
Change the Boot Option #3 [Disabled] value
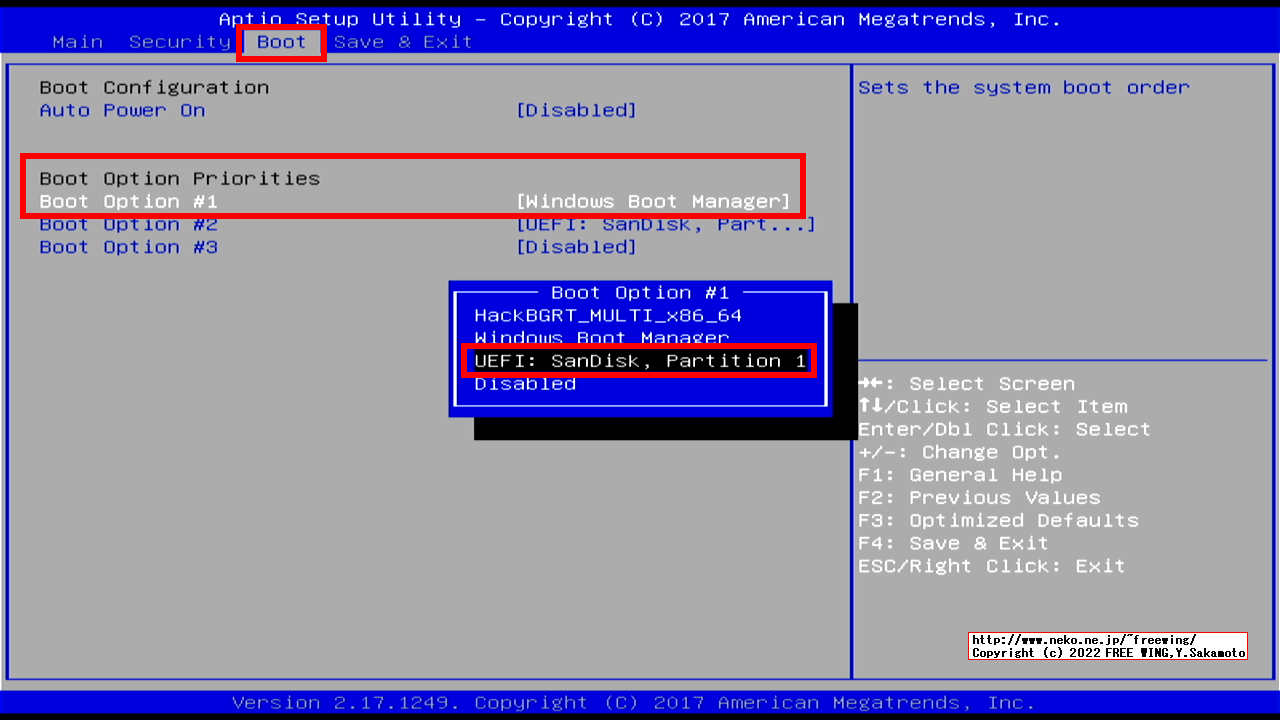576,248
